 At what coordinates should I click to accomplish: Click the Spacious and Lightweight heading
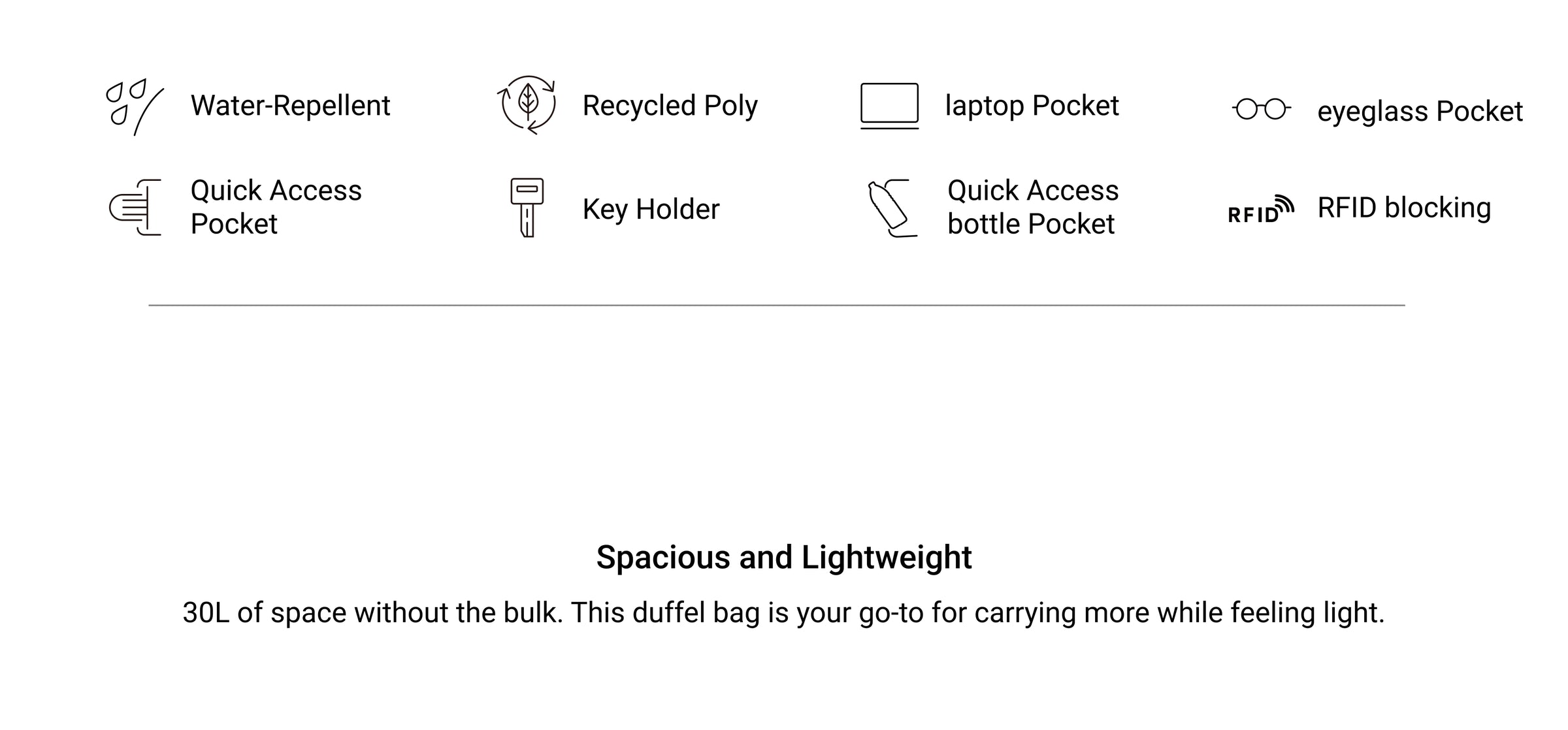click(784, 558)
